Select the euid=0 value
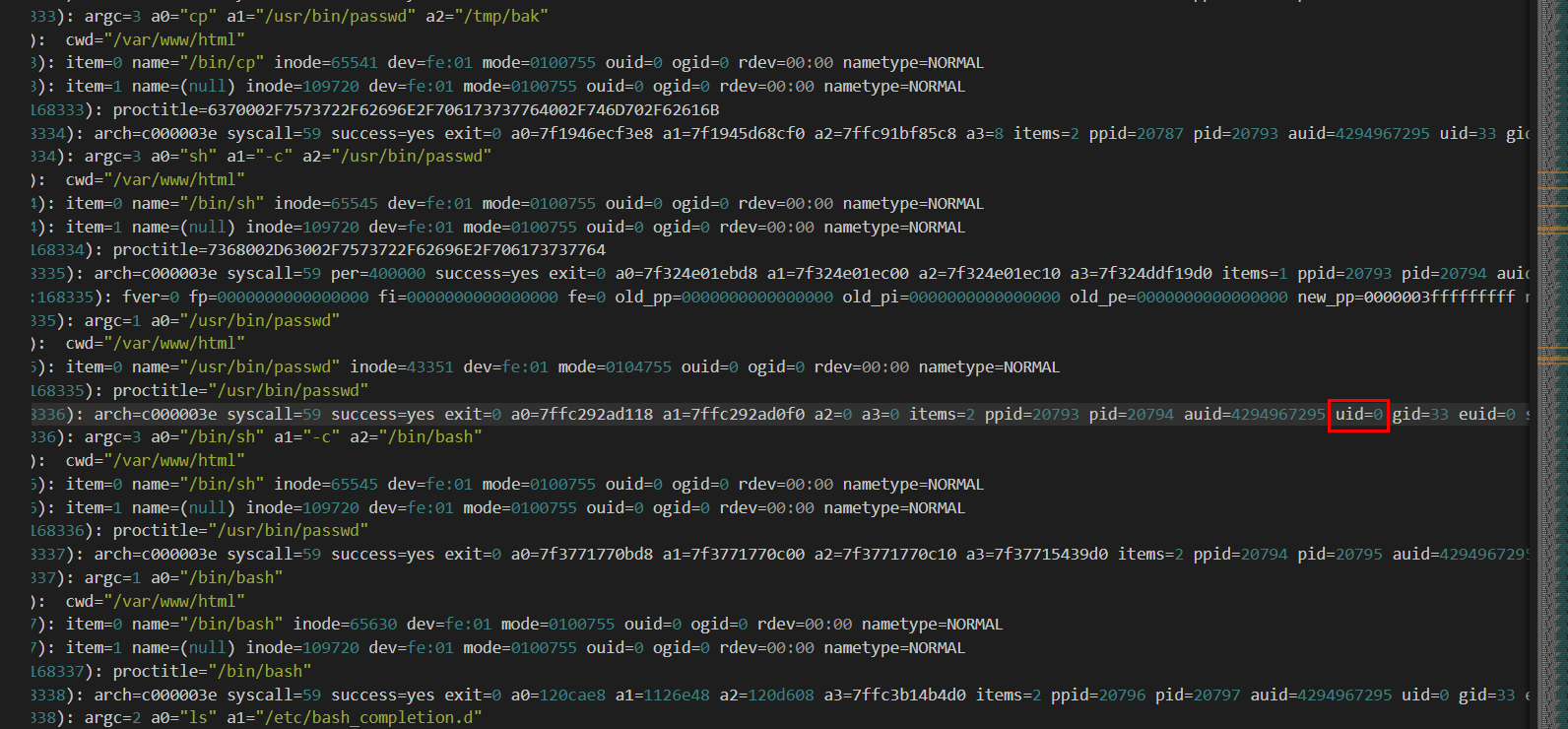1568x729 pixels. [x=1487, y=414]
